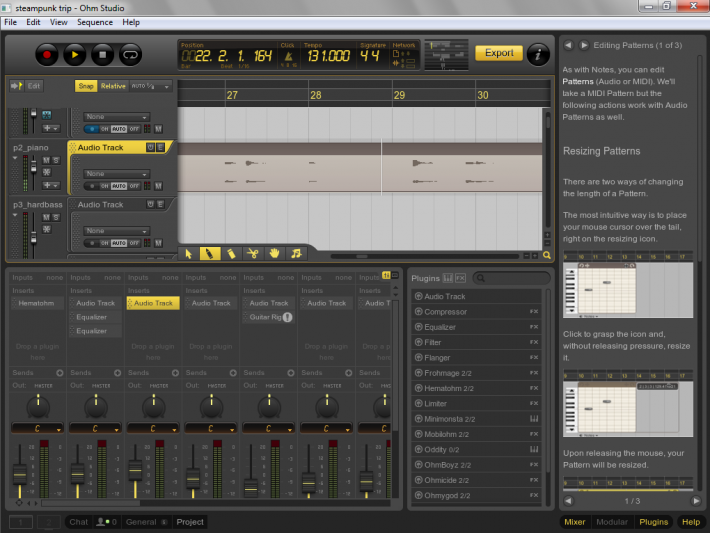
Task: Select the Pencil draw tool
Action: [x=210, y=254]
